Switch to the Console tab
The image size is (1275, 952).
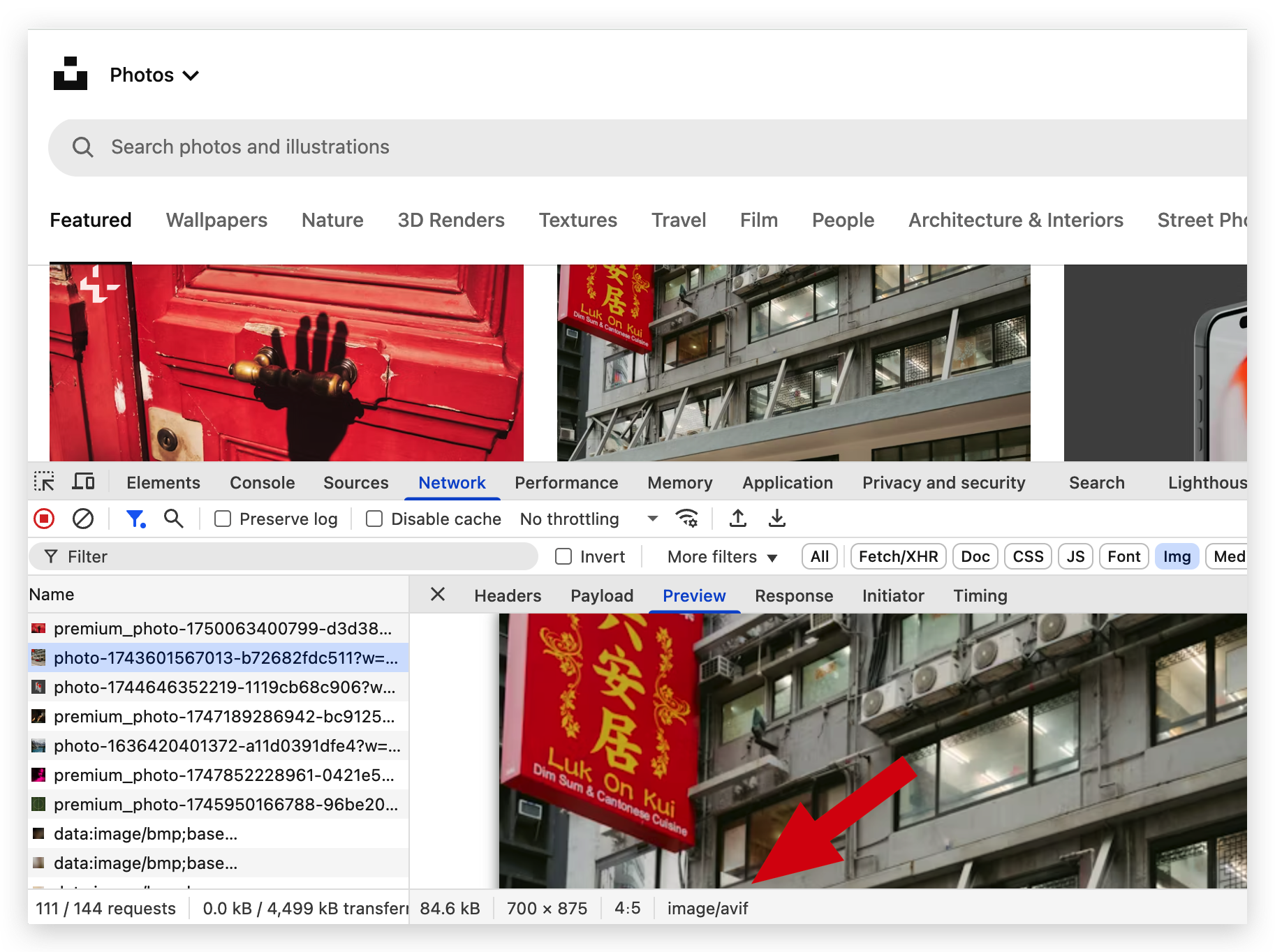click(262, 483)
